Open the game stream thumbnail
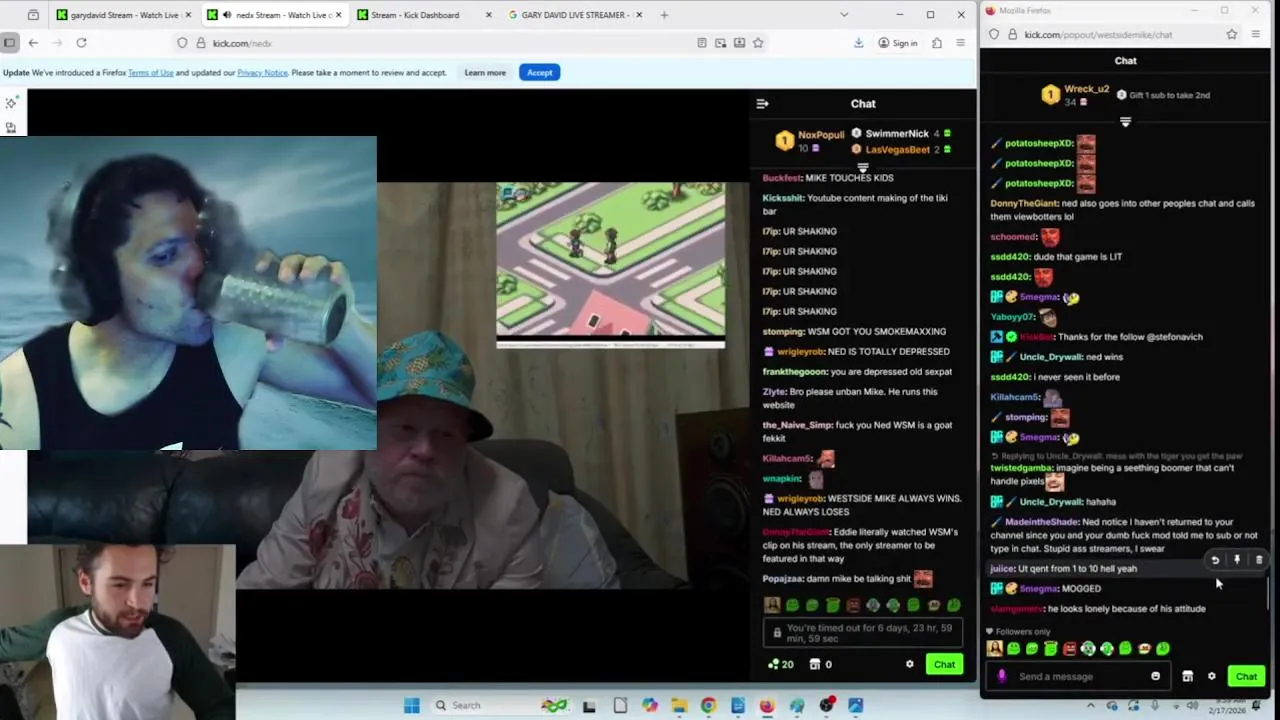Viewport: 1280px width, 720px height. point(611,265)
